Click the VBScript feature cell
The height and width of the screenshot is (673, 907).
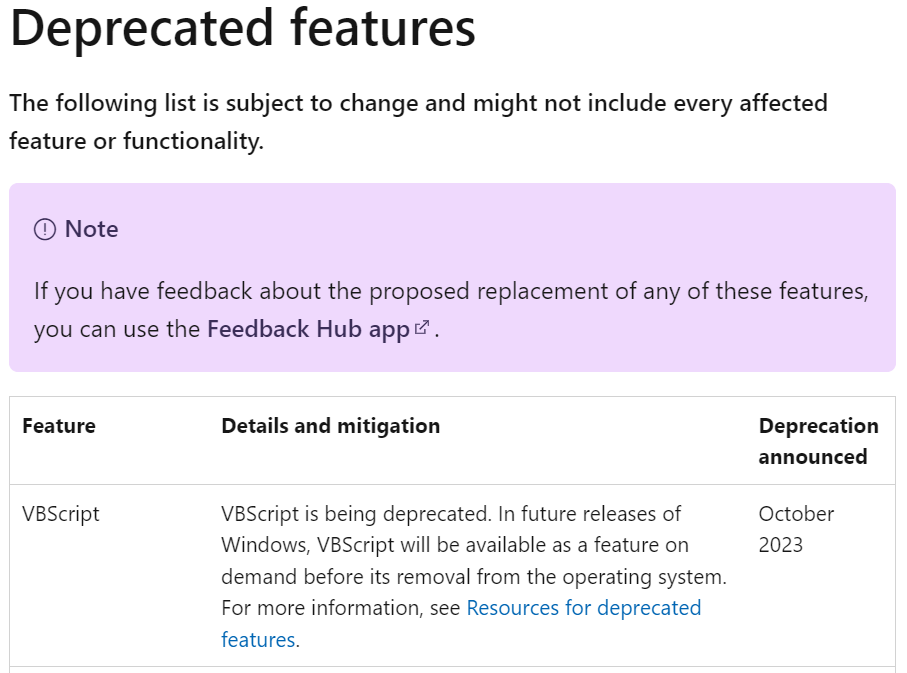coord(61,514)
